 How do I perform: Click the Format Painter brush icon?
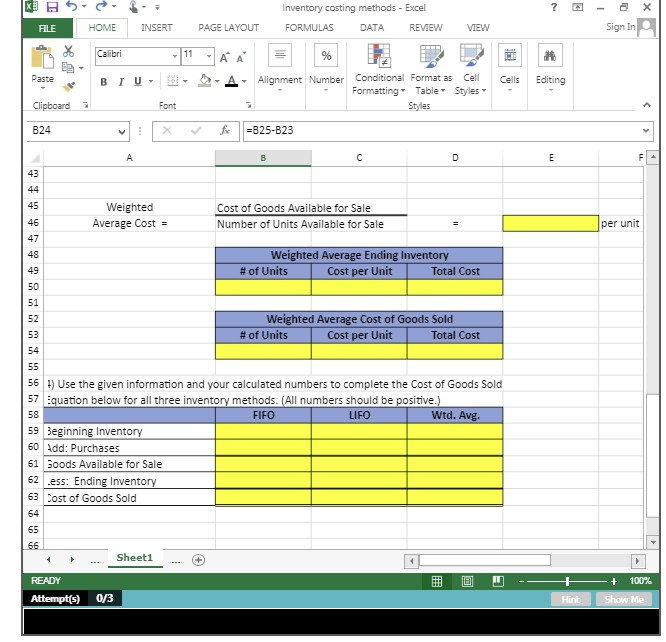point(68,86)
